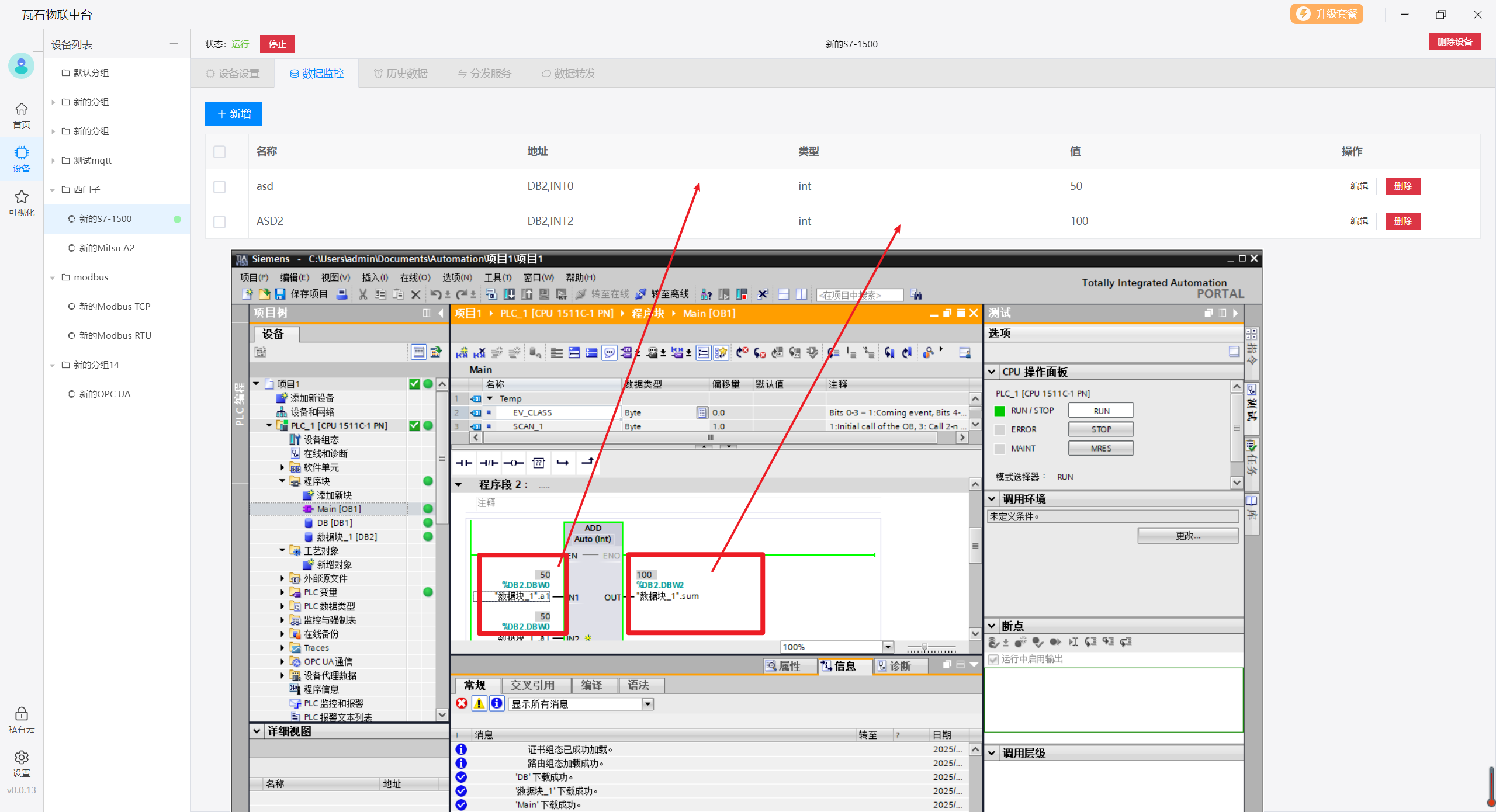Collapse the 西门子 group
This screenshot has width=1496, height=812.
(x=53, y=190)
